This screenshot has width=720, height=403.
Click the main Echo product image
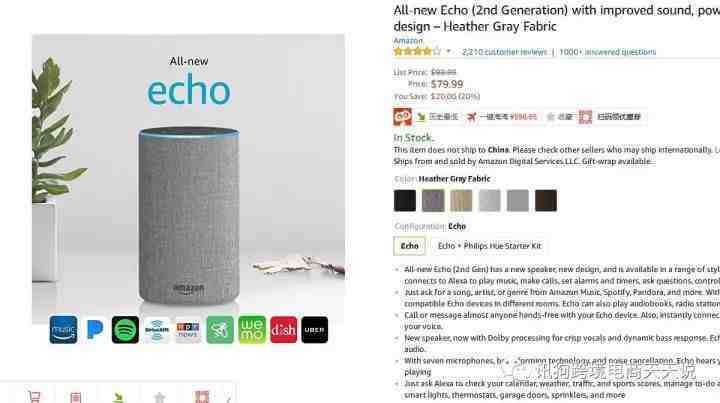tap(188, 179)
